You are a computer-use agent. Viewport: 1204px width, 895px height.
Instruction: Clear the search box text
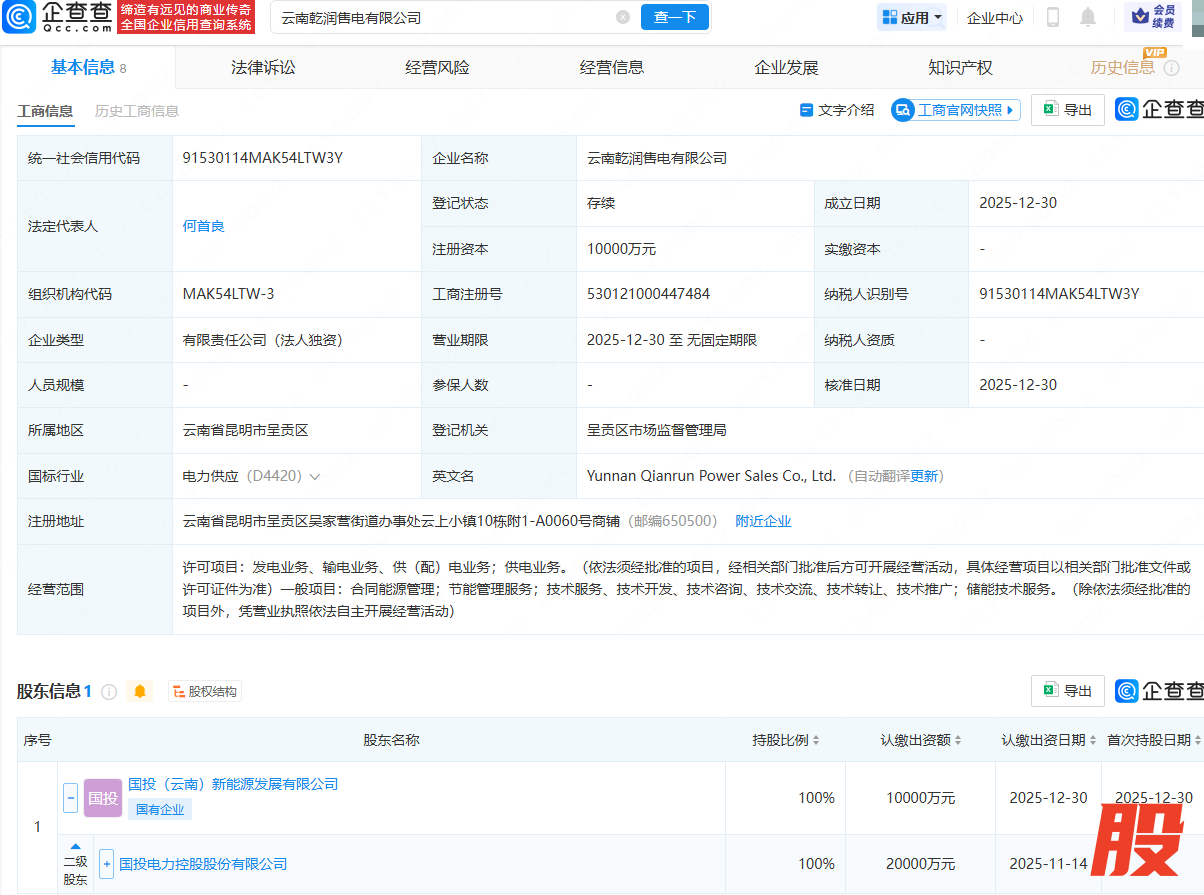[x=623, y=17]
